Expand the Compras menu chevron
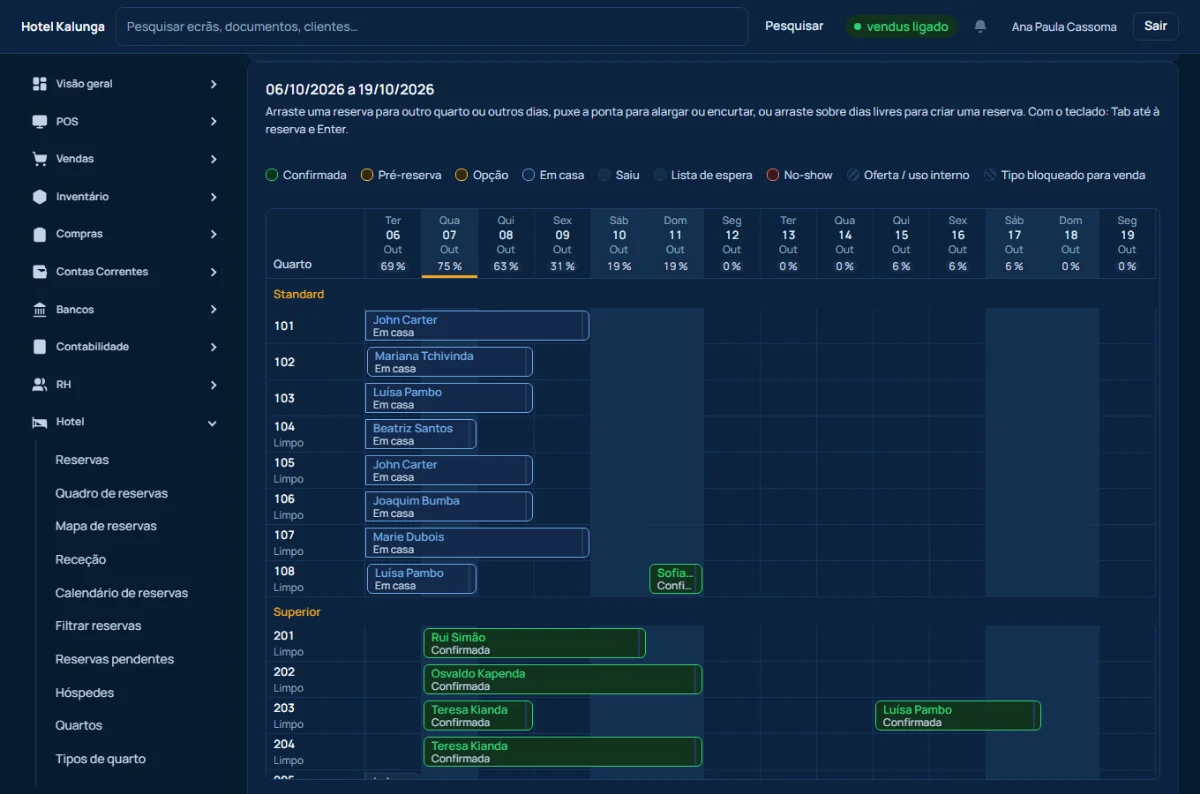 tap(213, 234)
